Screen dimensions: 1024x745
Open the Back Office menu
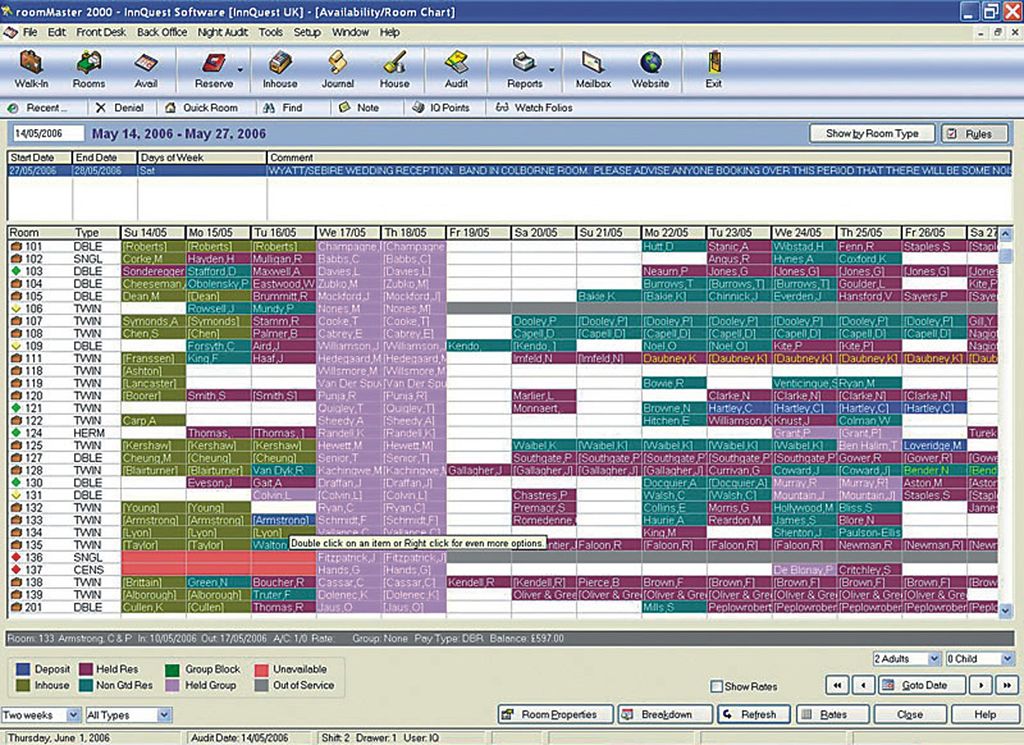point(162,32)
